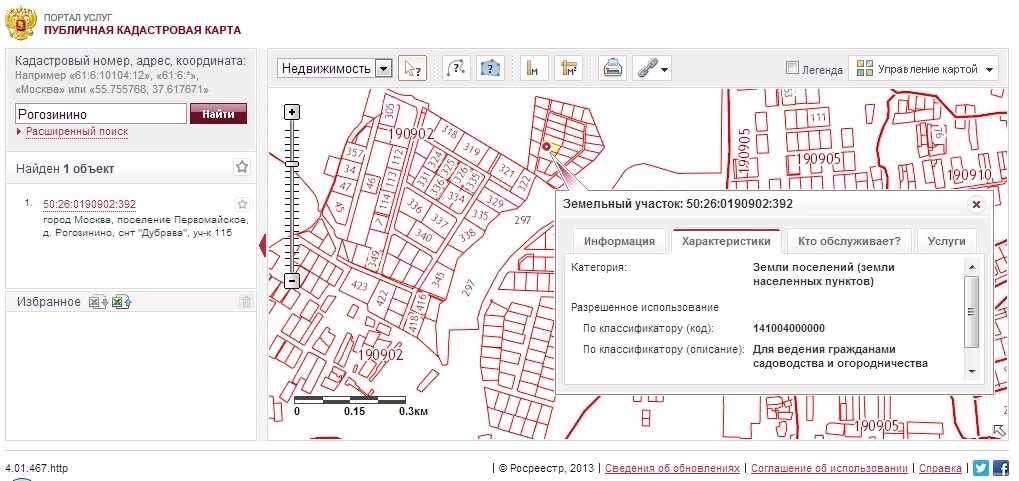This screenshot has height=481, width=1019.
Task: Switch to the Кто обслуживает? tab
Action: pyautogui.click(x=849, y=241)
